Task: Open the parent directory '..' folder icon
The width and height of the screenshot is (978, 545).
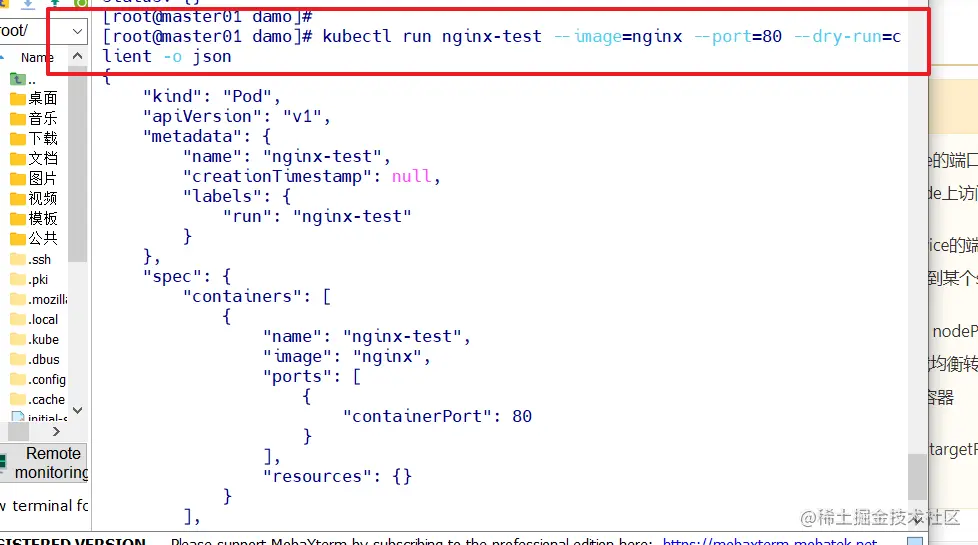Action: click(17, 79)
